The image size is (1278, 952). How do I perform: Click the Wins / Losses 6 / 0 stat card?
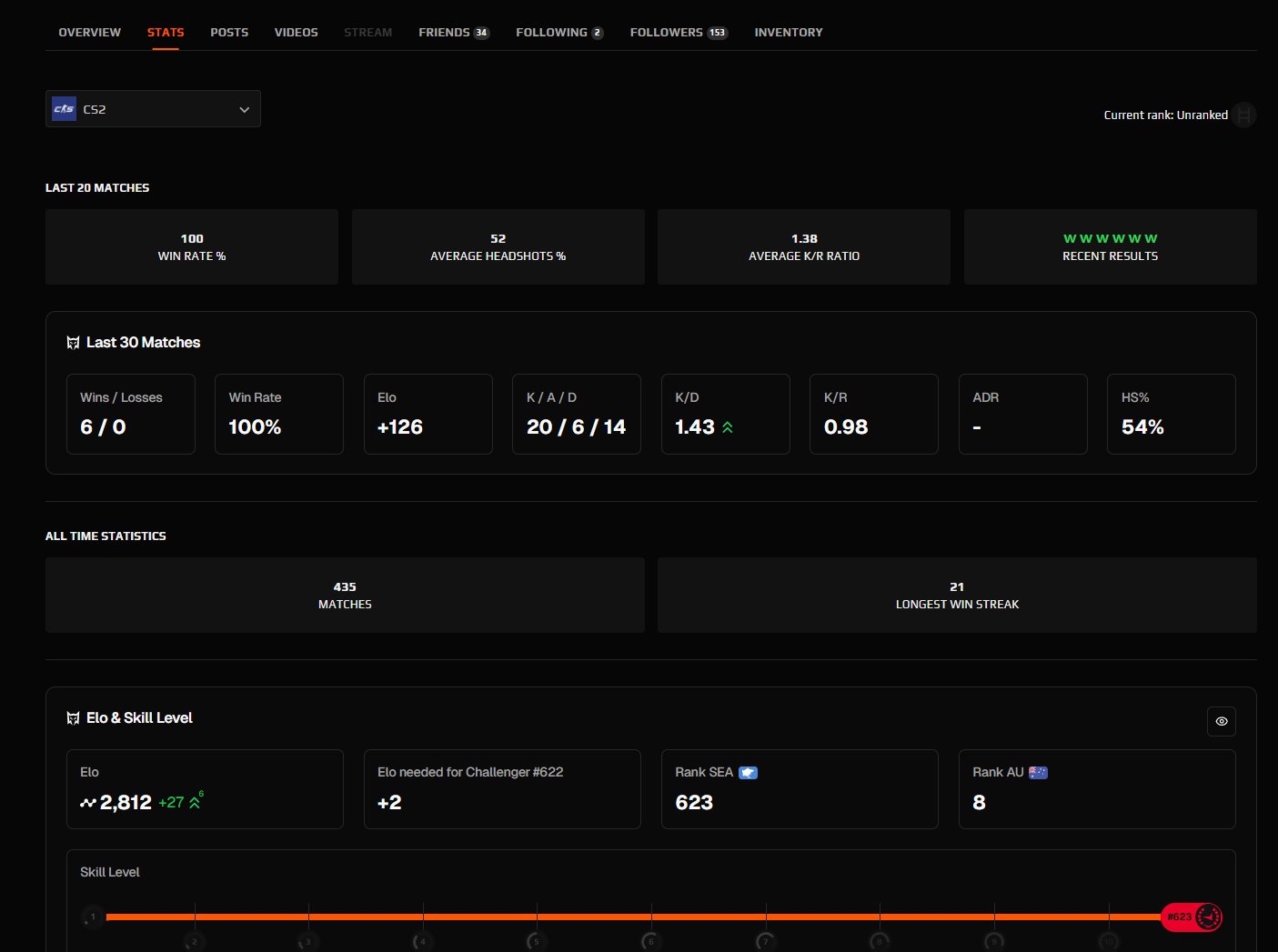pyautogui.click(x=130, y=414)
